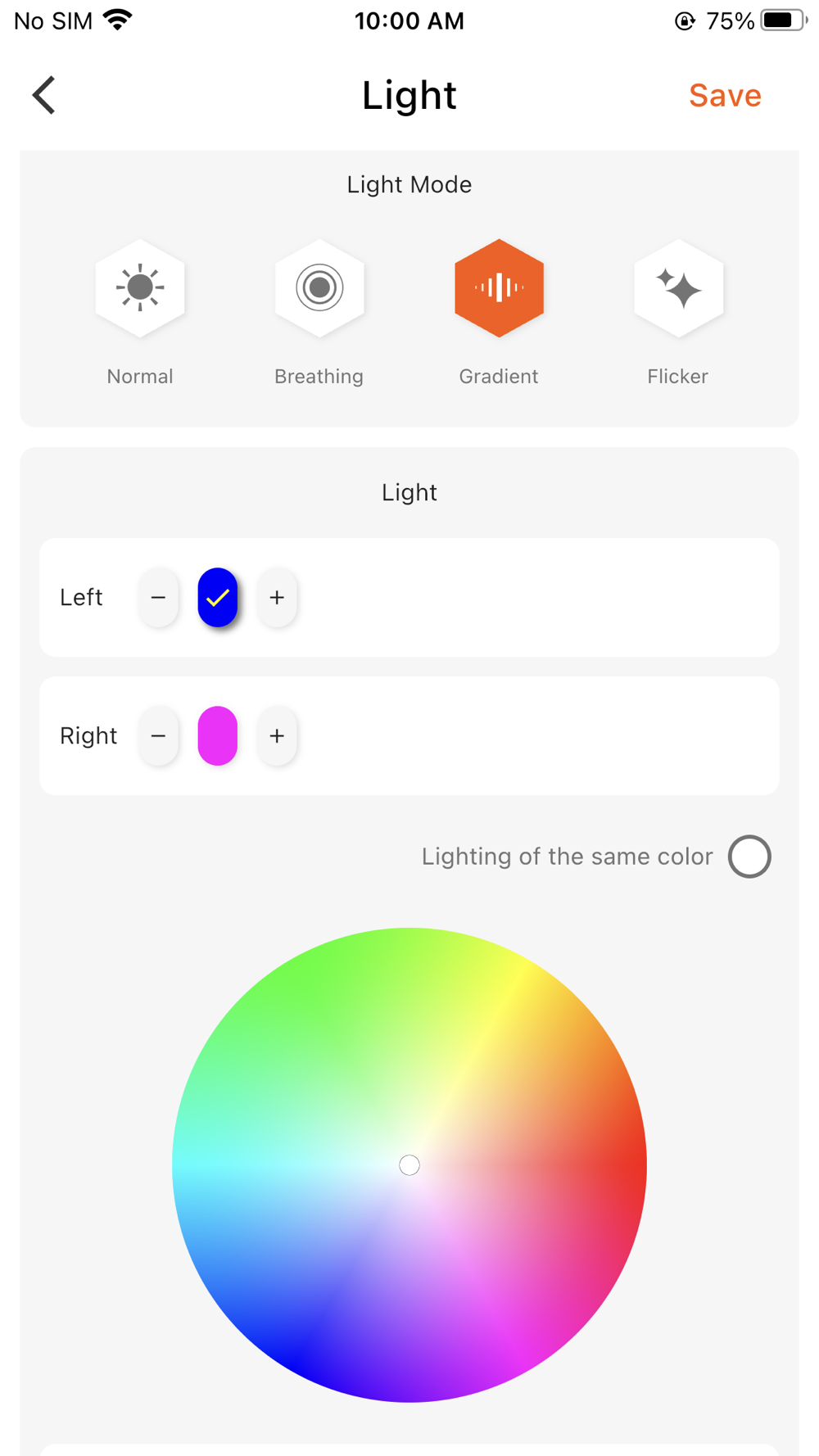
Task: Select the Breathing light mode icon
Action: click(319, 287)
